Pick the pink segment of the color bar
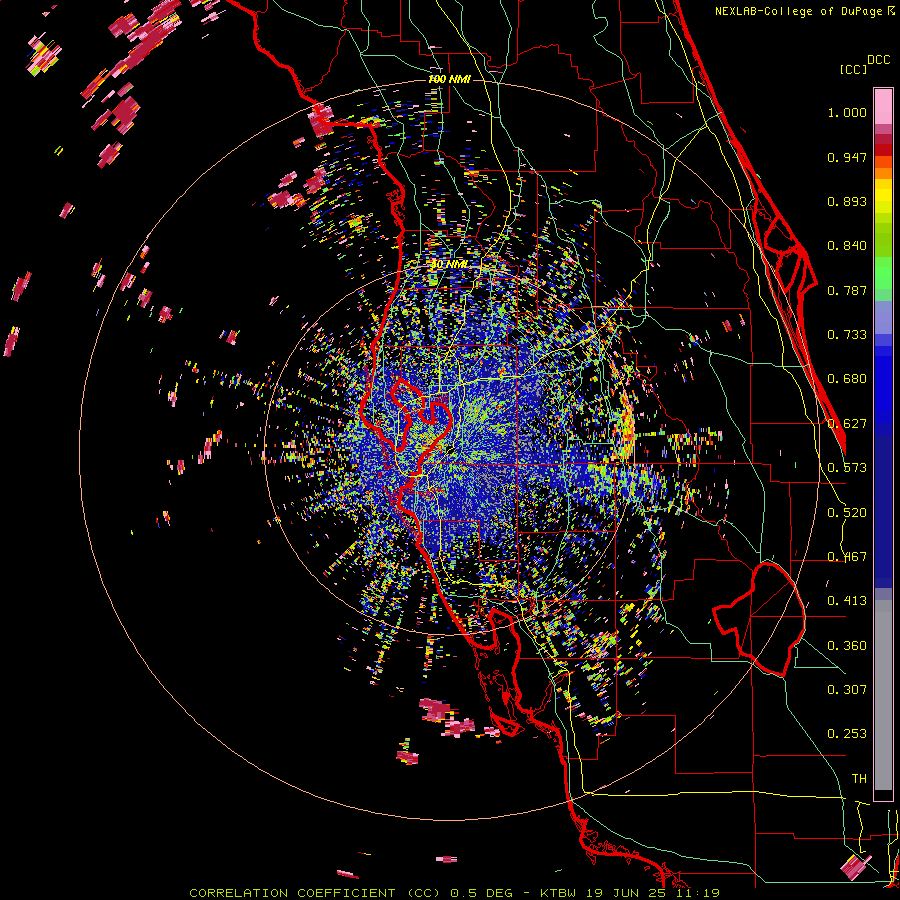 tap(883, 106)
